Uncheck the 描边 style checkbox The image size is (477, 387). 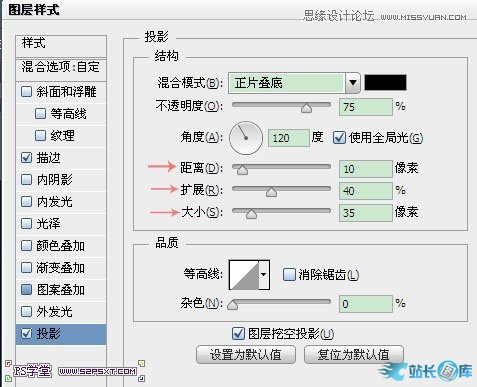(x=26, y=158)
